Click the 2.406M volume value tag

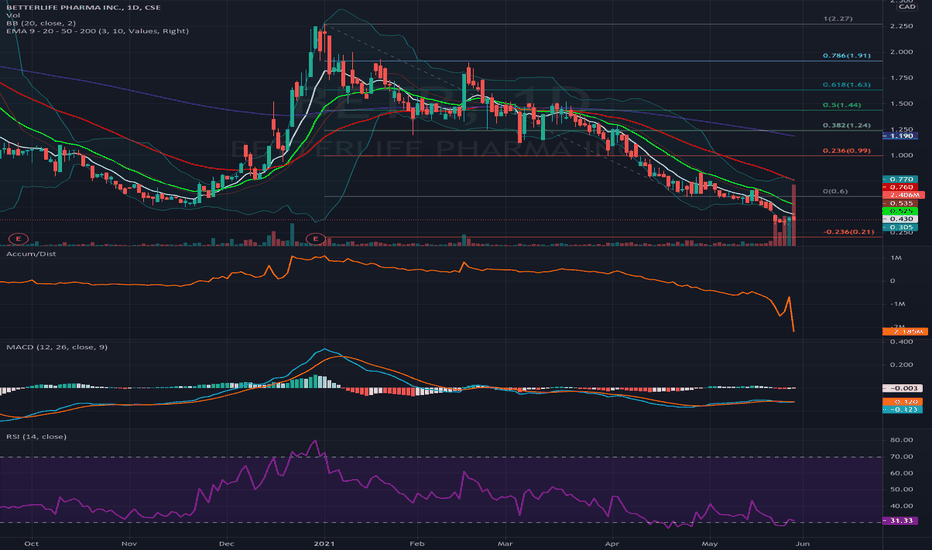[x=903, y=195]
